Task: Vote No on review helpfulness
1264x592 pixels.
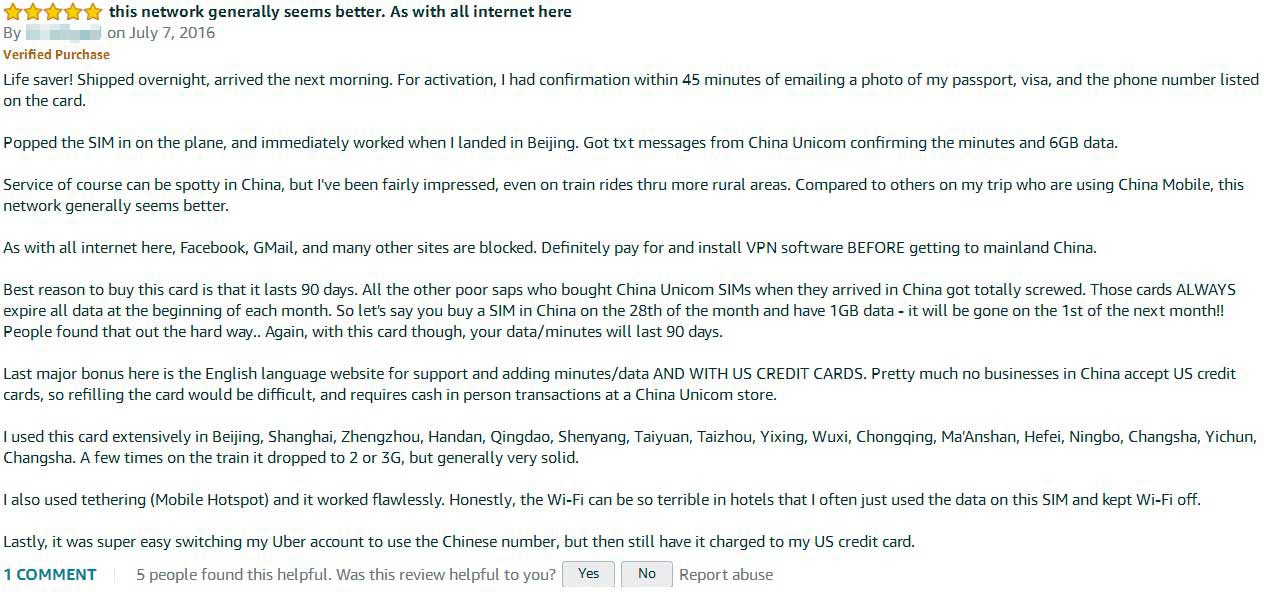Action: [647, 574]
